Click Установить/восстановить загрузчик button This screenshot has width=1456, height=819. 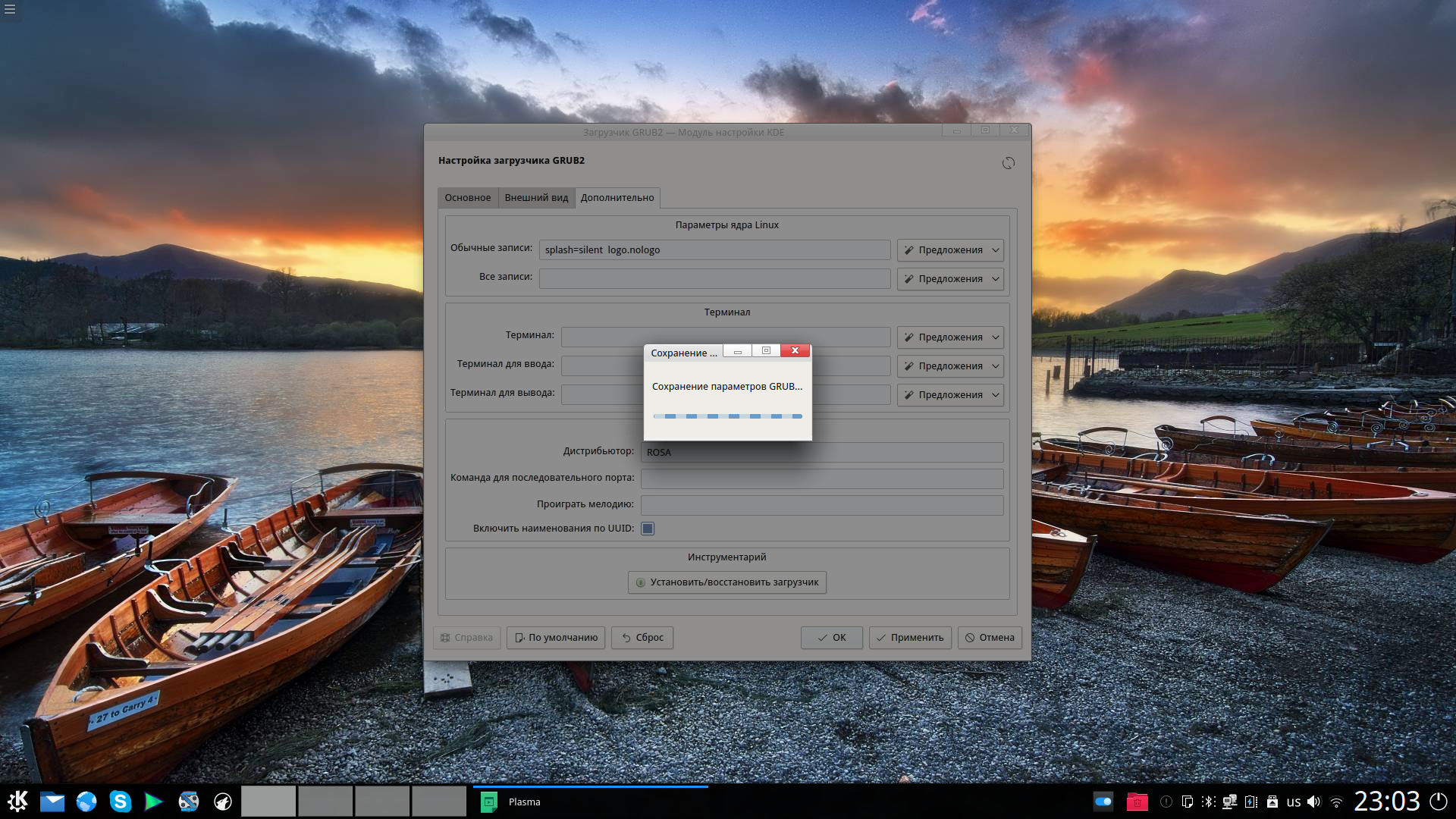(726, 582)
